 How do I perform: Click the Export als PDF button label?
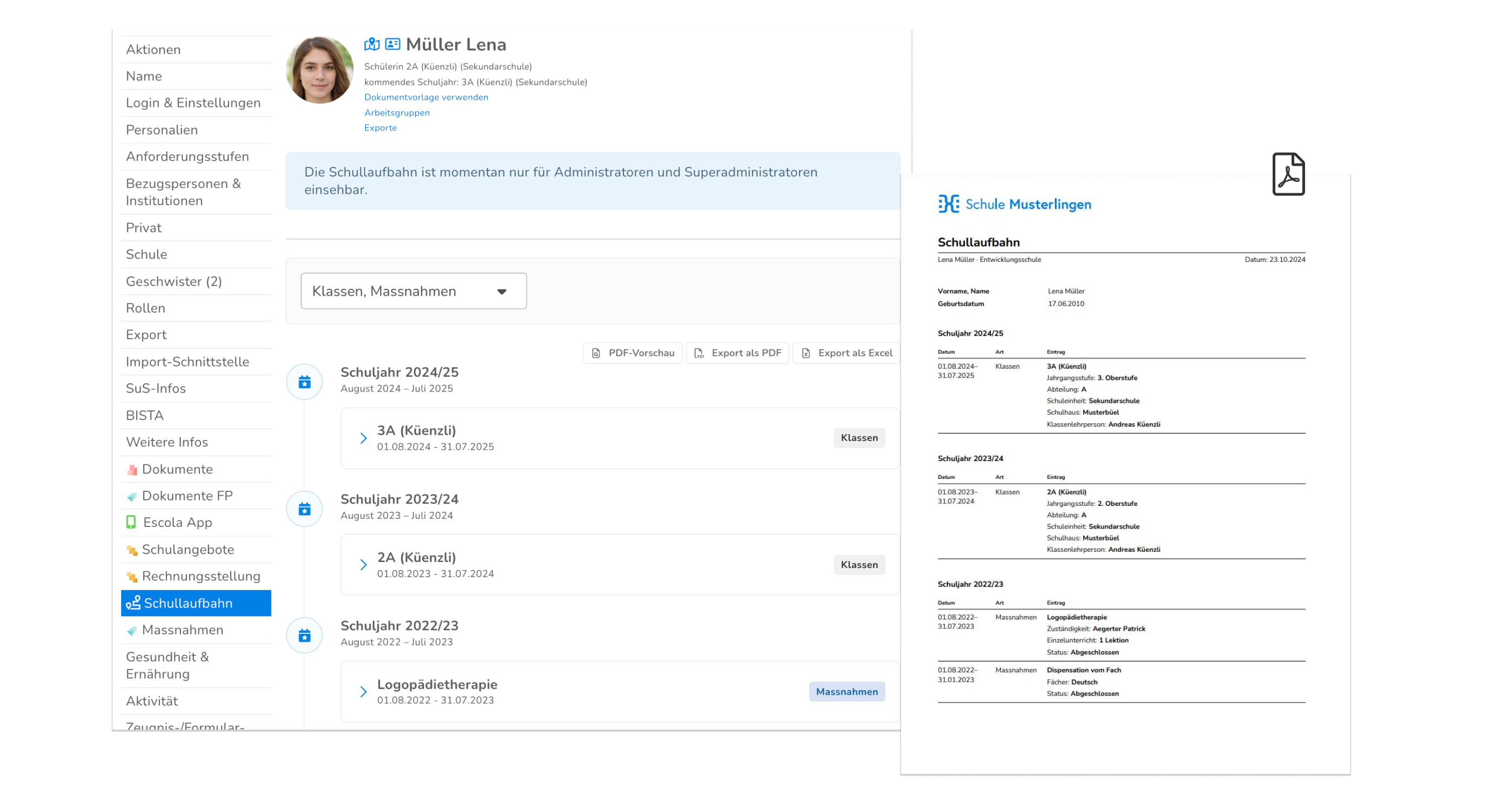click(746, 353)
